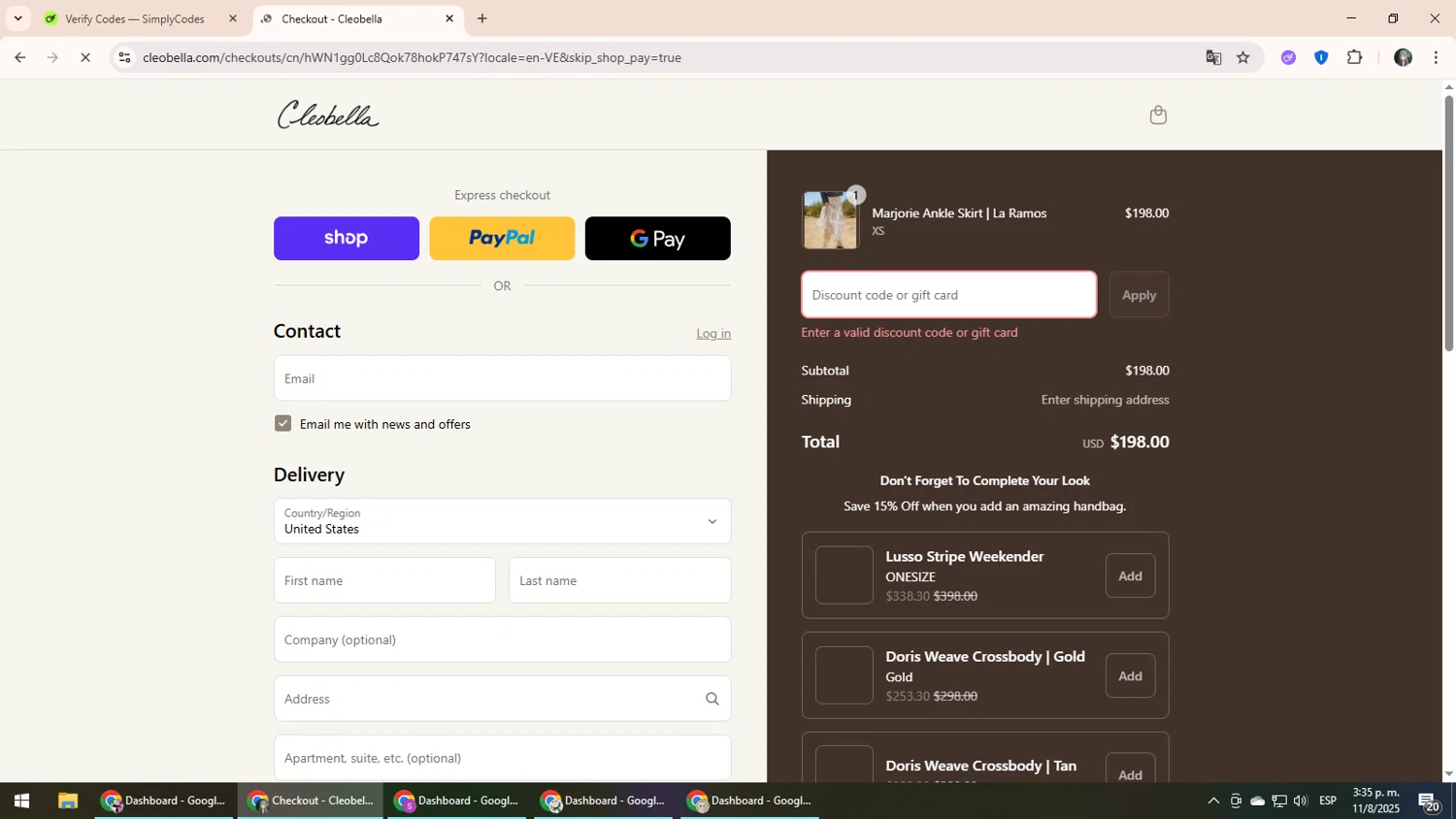Image resolution: width=1456 pixels, height=819 pixels.
Task: Pay with Google Pay button
Action: (x=657, y=238)
